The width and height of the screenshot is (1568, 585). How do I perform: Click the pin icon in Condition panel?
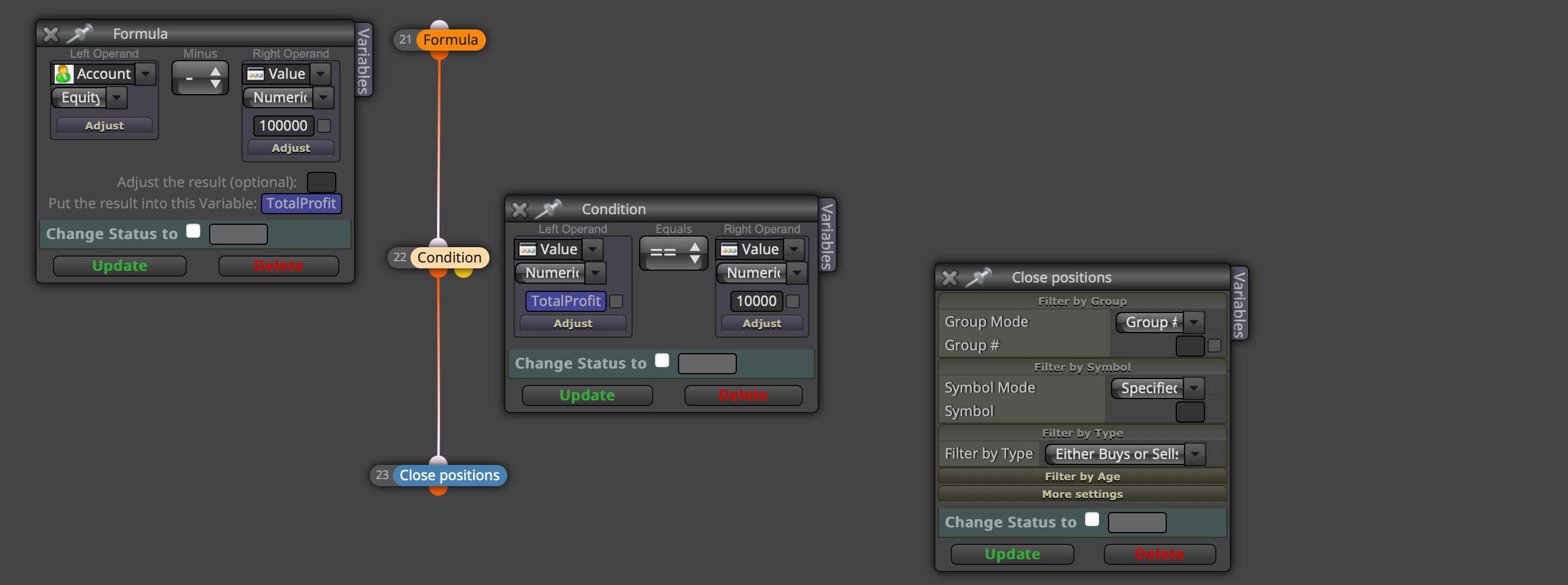click(548, 209)
